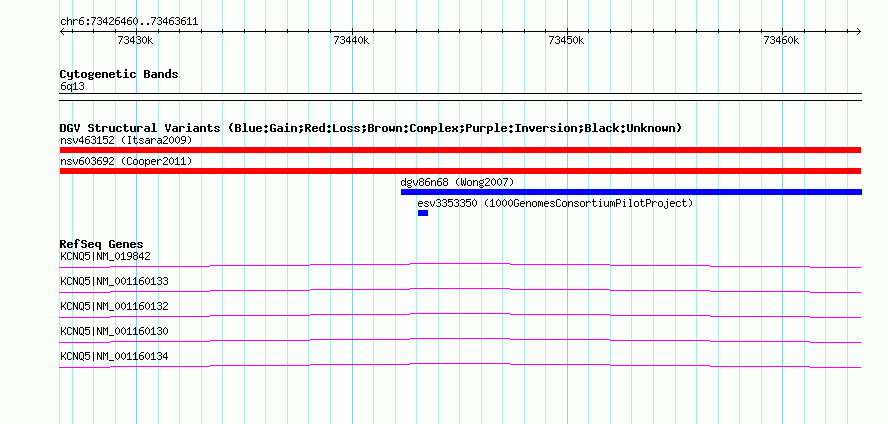Click the Cytogenetic Bands track heading

[119, 74]
